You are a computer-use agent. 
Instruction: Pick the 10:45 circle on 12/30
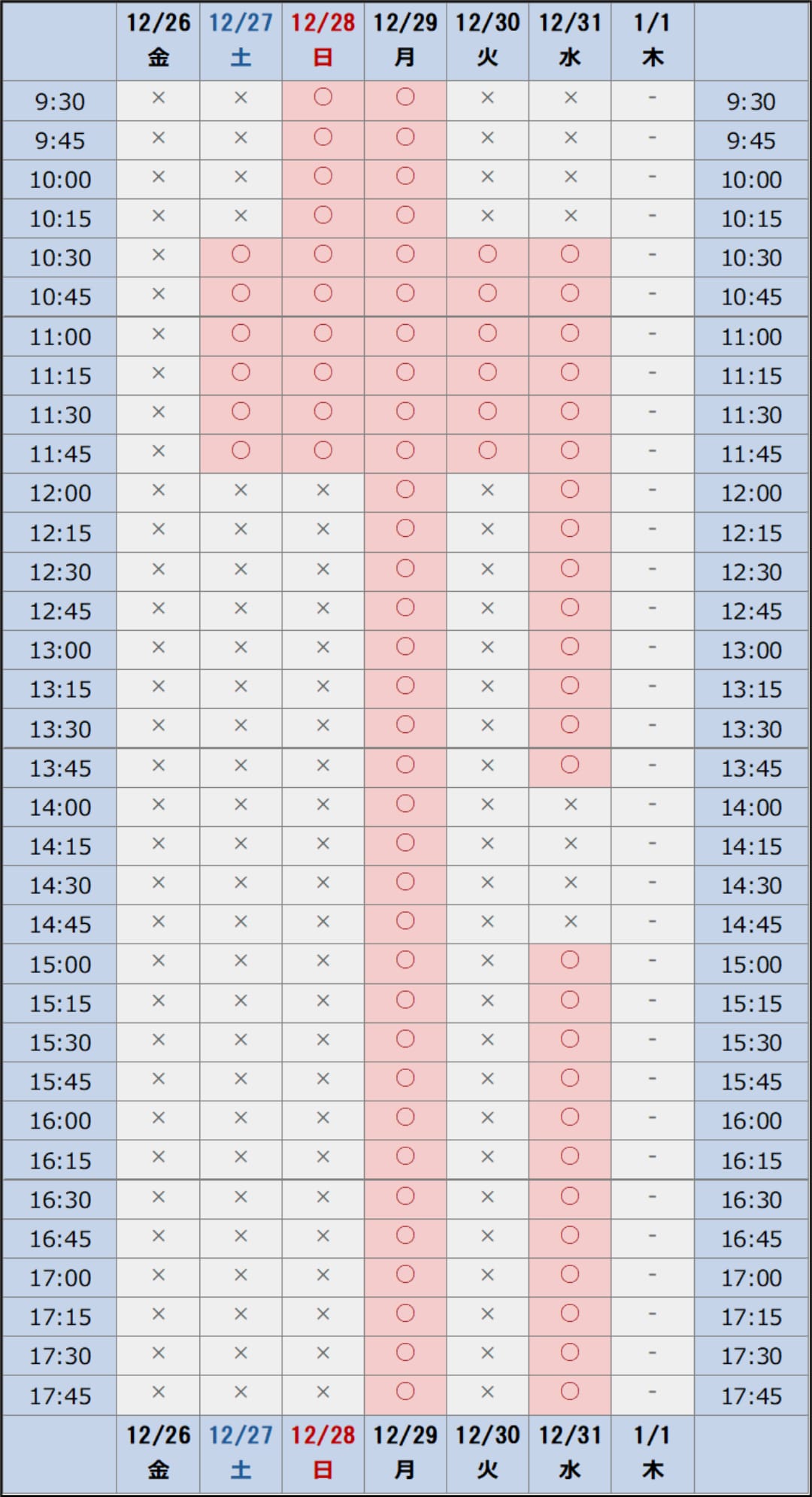pyautogui.click(x=488, y=293)
